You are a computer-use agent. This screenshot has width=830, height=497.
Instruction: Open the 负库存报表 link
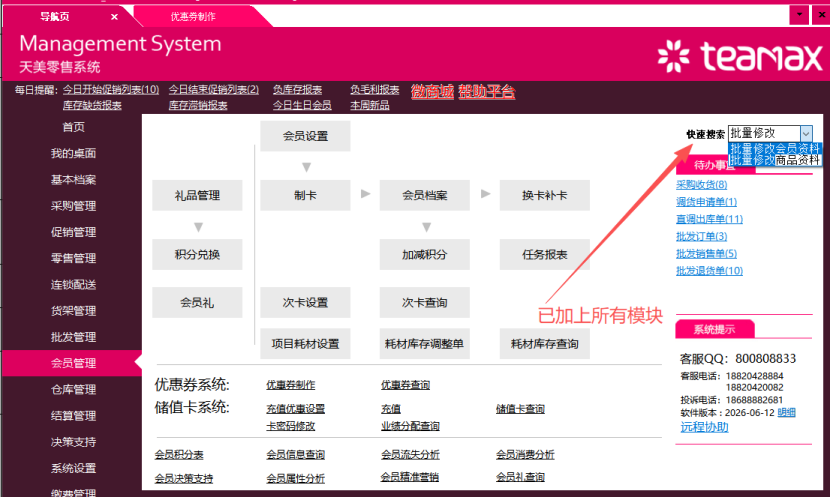[x=297, y=89]
